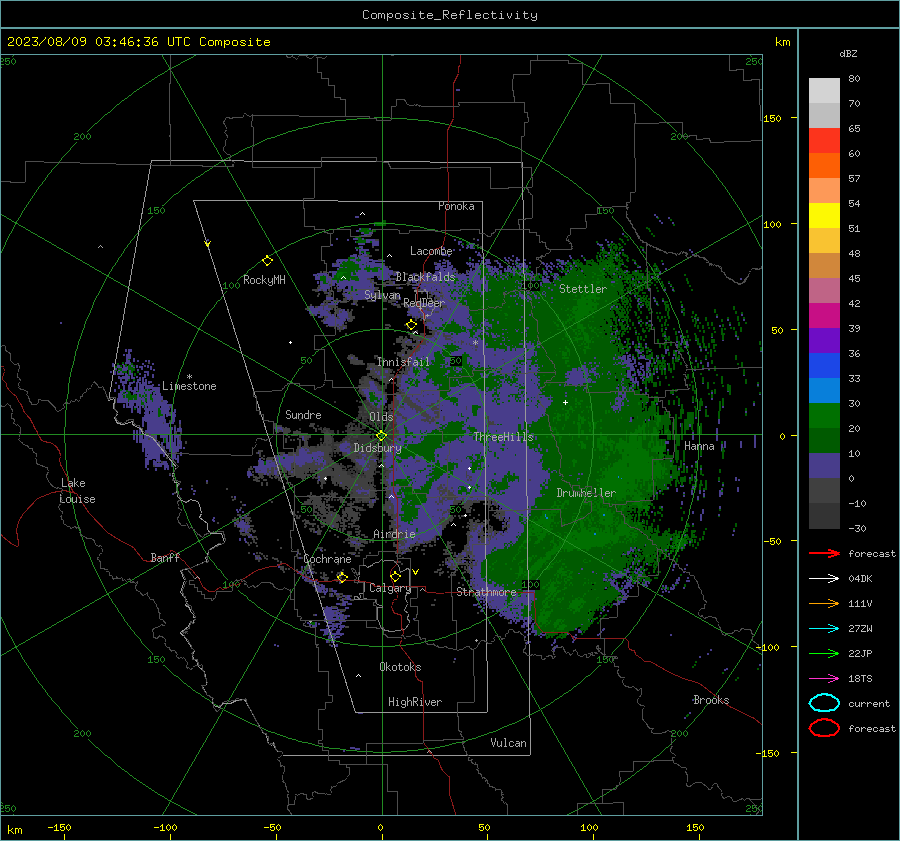Click the Calgary city label
900x841 pixels.
(x=390, y=588)
